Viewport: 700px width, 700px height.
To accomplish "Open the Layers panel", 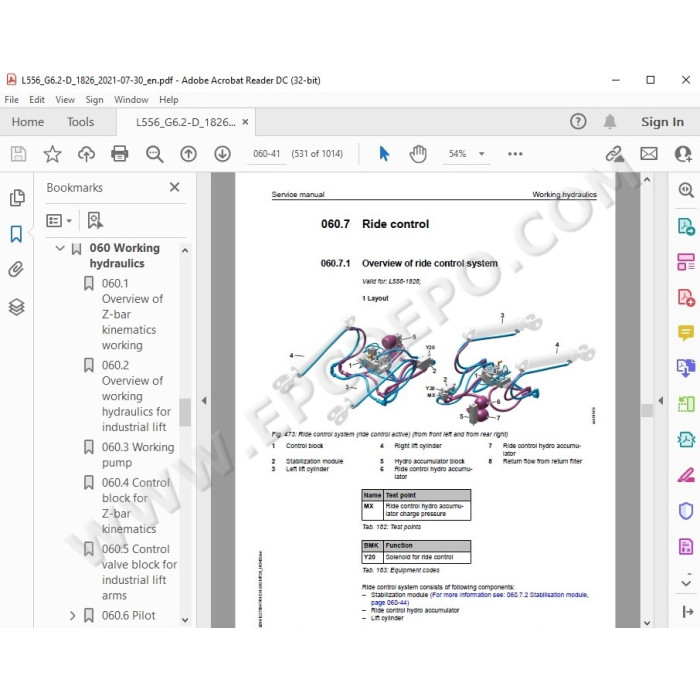I will click(x=17, y=307).
